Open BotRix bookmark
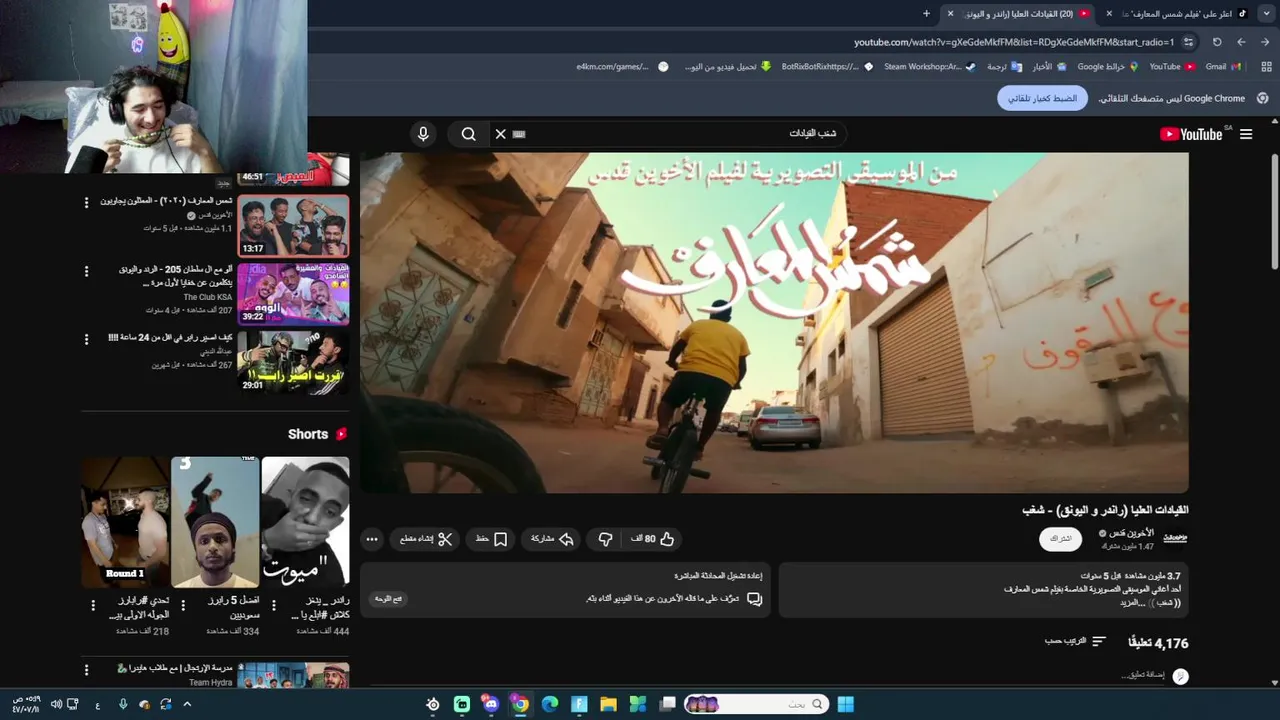Screen dimensions: 1280x720 pos(827,66)
